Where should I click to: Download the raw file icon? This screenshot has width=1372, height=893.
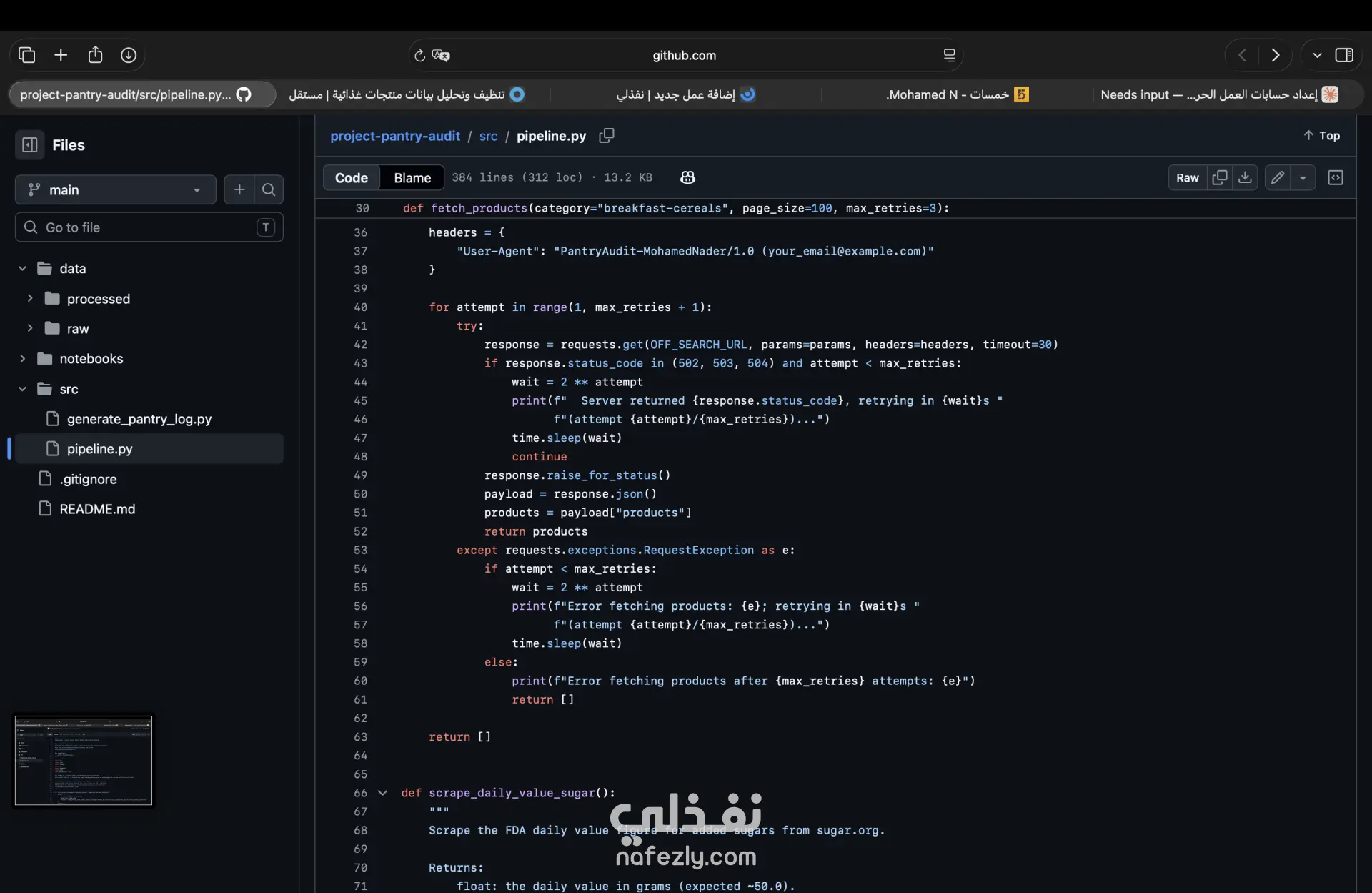[1245, 177]
